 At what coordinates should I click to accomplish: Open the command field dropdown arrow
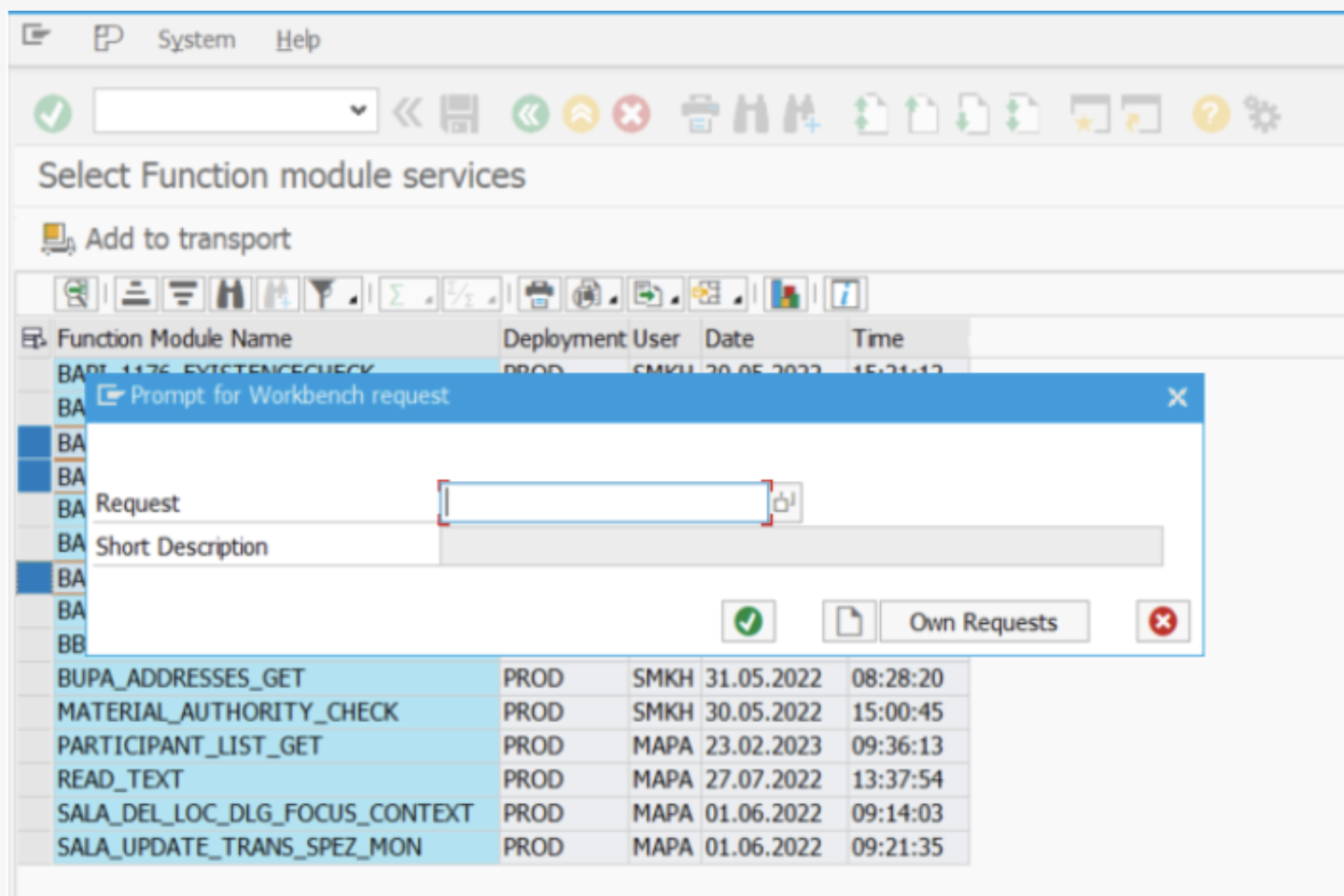[358, 111]
